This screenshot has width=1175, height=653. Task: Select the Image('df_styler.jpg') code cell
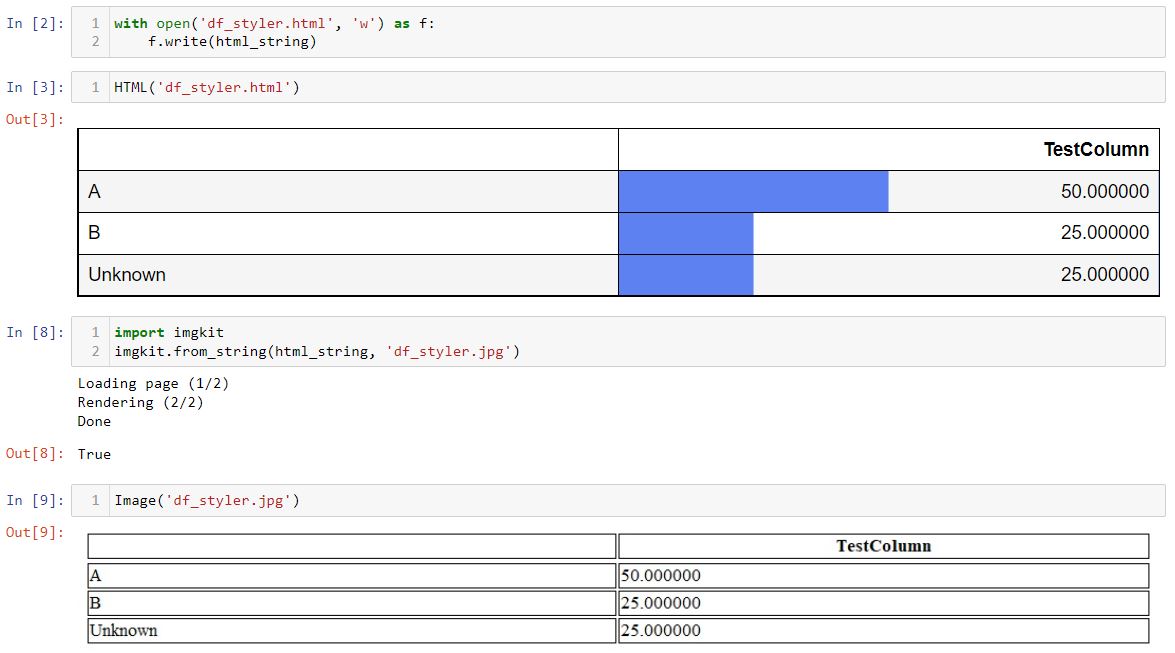click(x=618, y=500)
